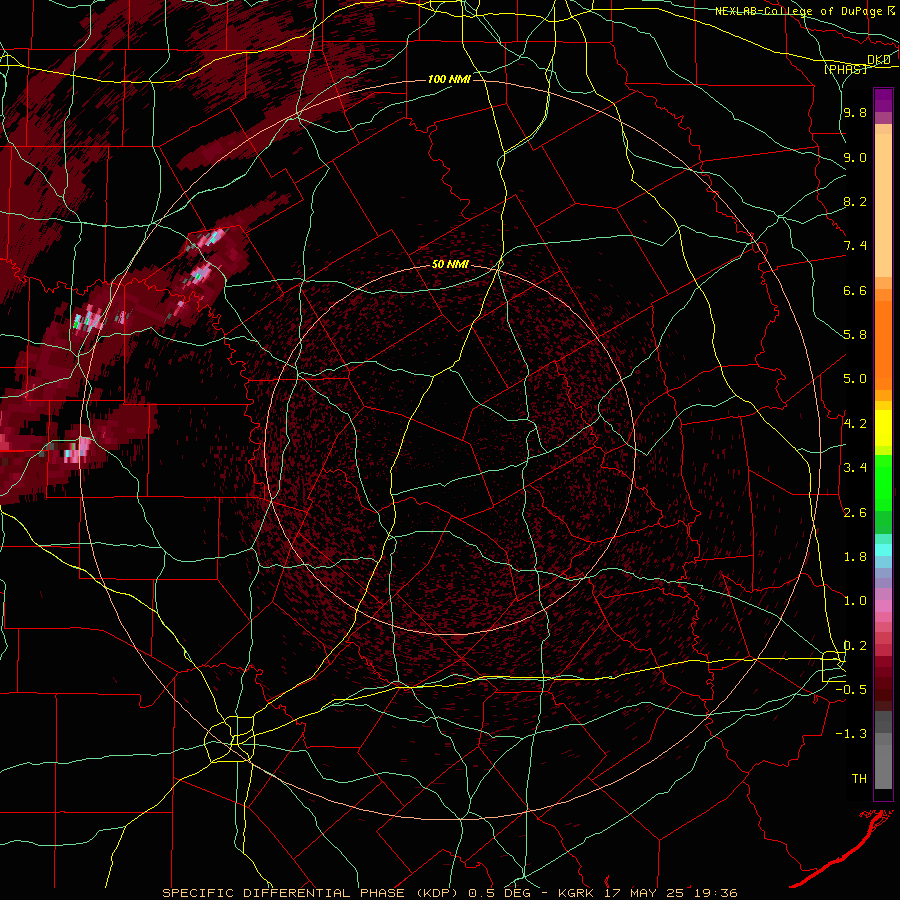Viewport: 900px width, 900px height.
Task: Select the 2.6 scale value
Action: 855,512
